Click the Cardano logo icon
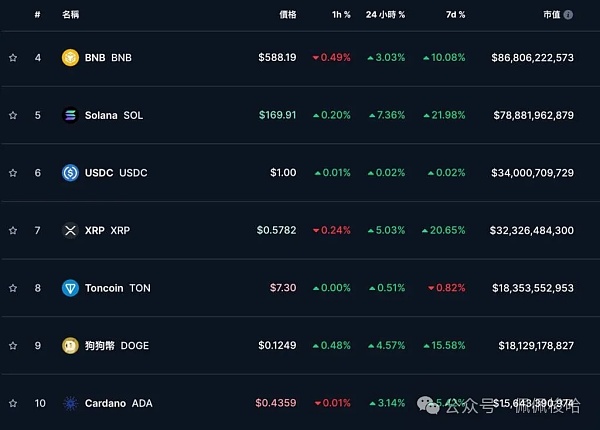This screenshot has width=600, height=430. point(70,403)
